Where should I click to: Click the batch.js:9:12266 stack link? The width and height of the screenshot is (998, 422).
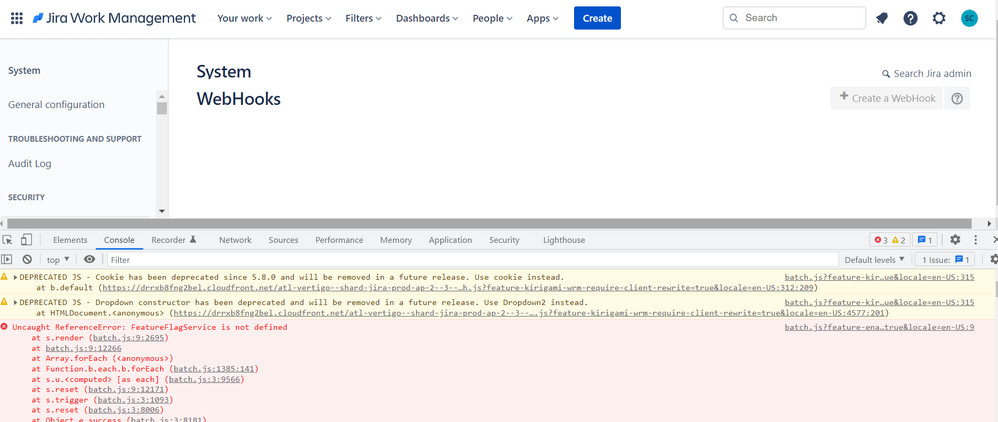point(83,348)
